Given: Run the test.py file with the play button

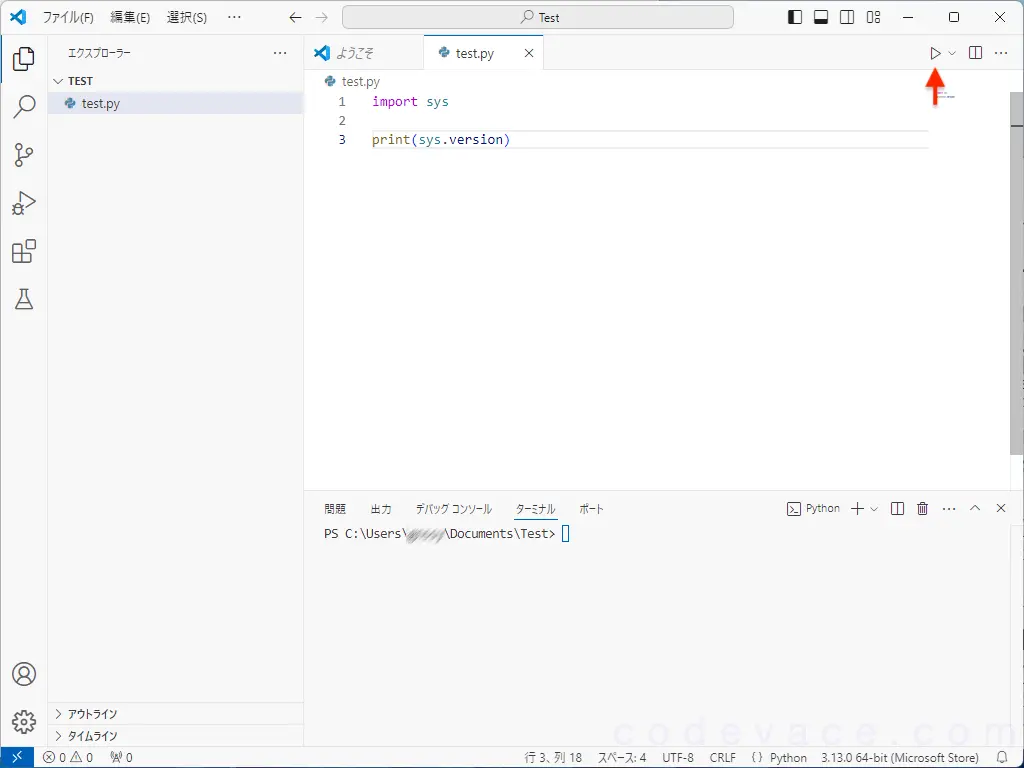Looking at the screenshot, I should 933,53.
